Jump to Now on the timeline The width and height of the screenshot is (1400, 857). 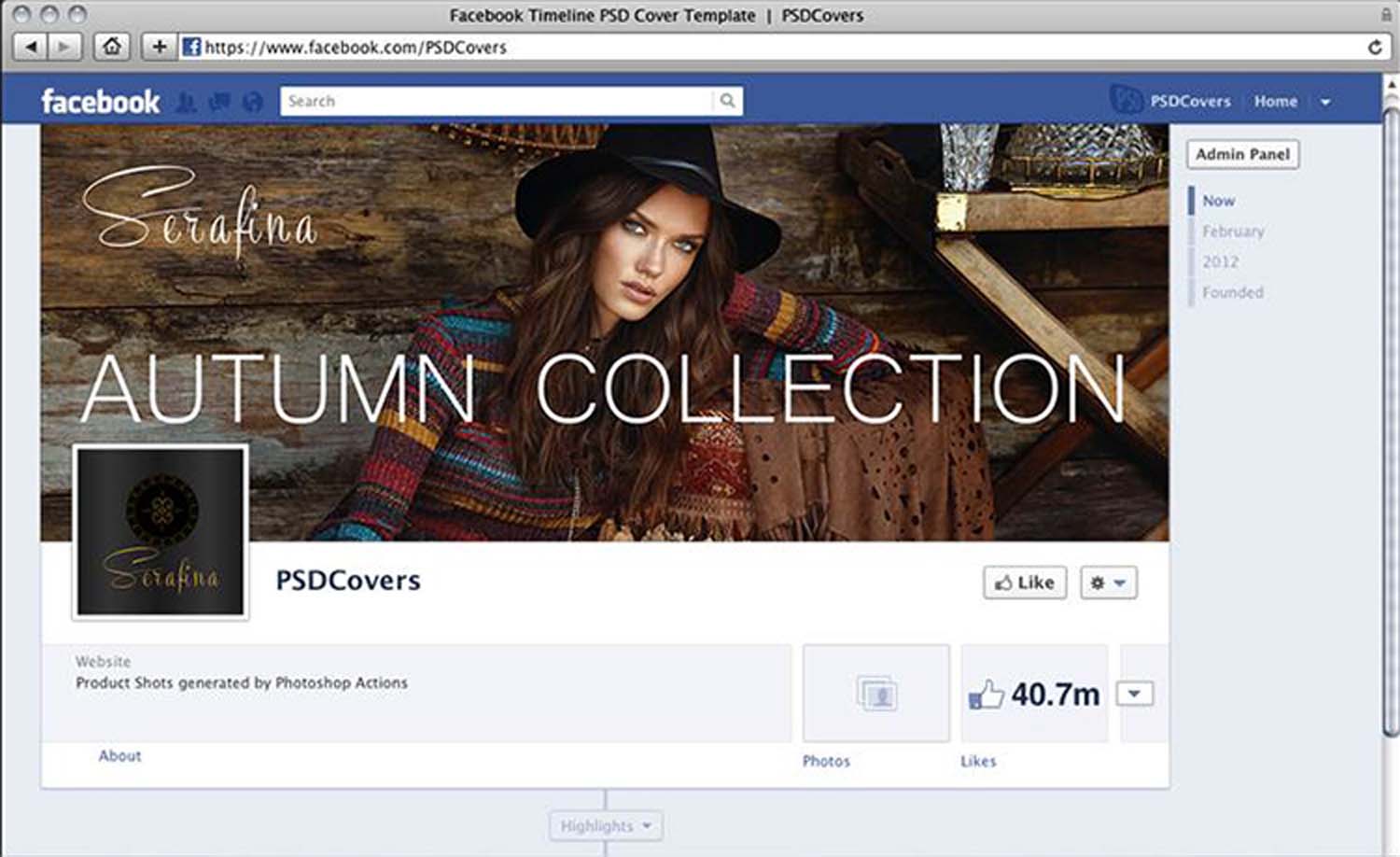pyautogui.click(x=1218, y=201)
